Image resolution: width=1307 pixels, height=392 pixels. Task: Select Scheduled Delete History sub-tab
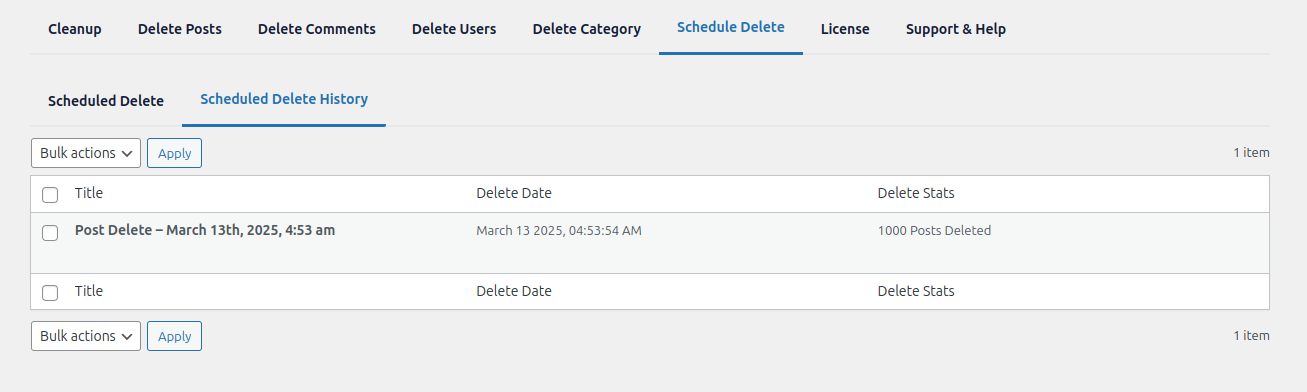click(284, 100)
